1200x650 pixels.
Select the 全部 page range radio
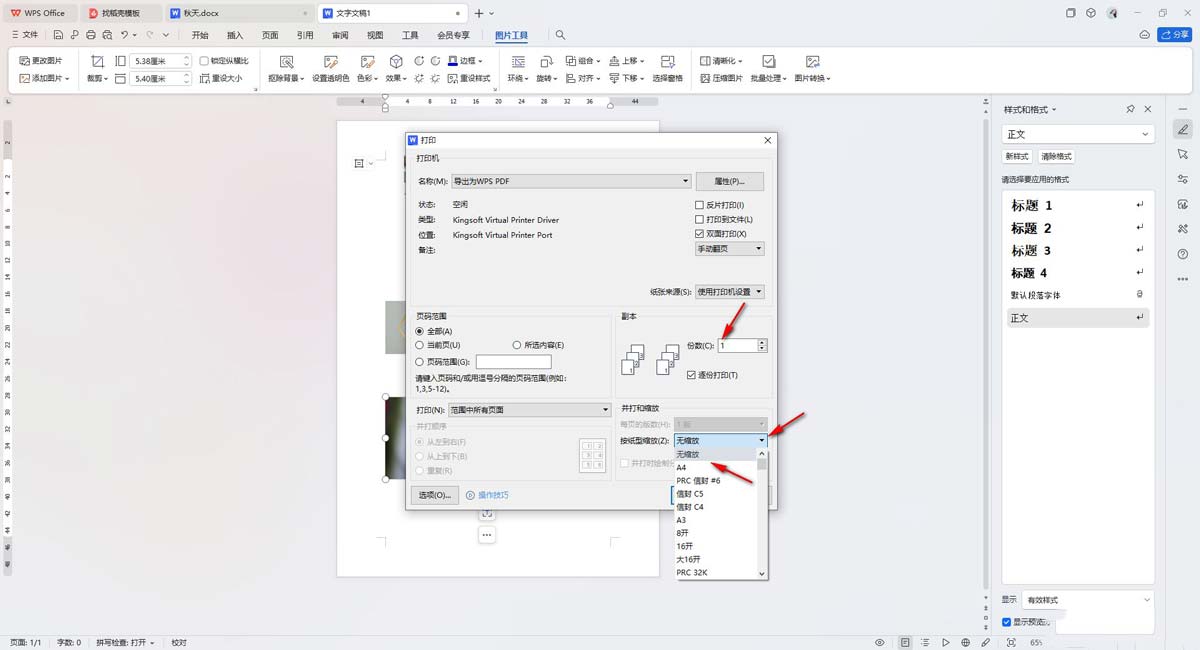tap(420, 331)
